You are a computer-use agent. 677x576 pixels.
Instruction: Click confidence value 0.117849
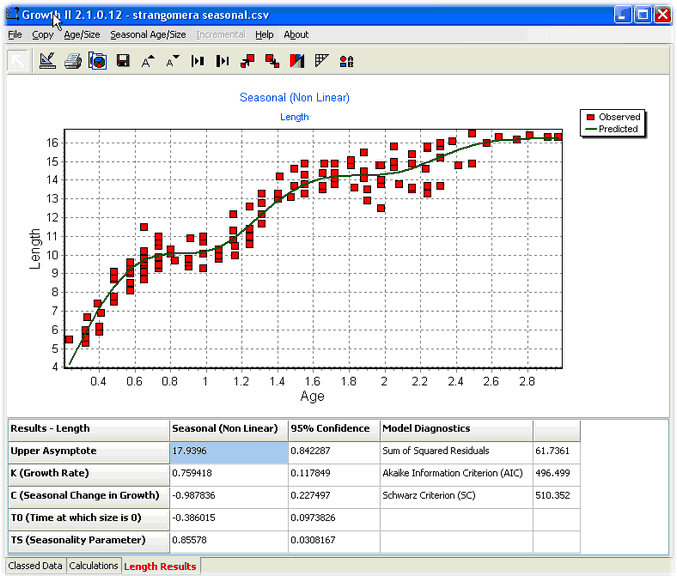click(x=334, y=473)
